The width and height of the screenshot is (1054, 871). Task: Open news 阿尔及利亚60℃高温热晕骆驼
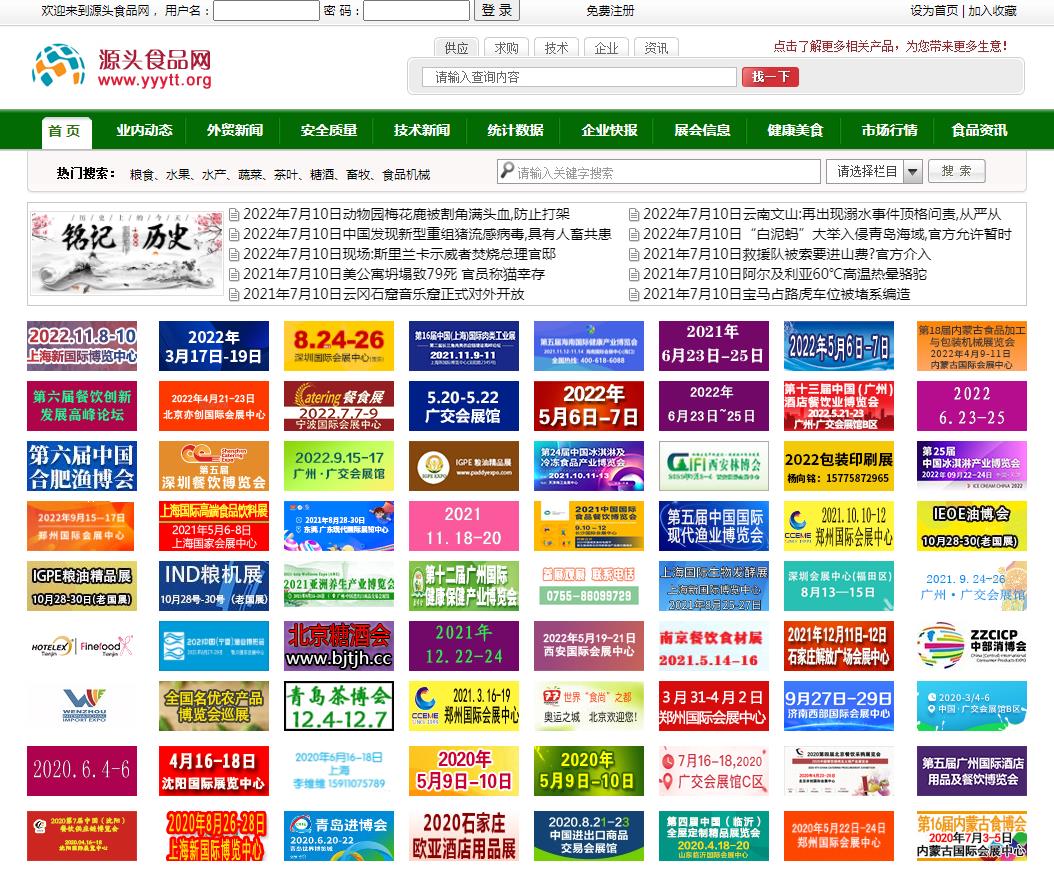[784, 274]
